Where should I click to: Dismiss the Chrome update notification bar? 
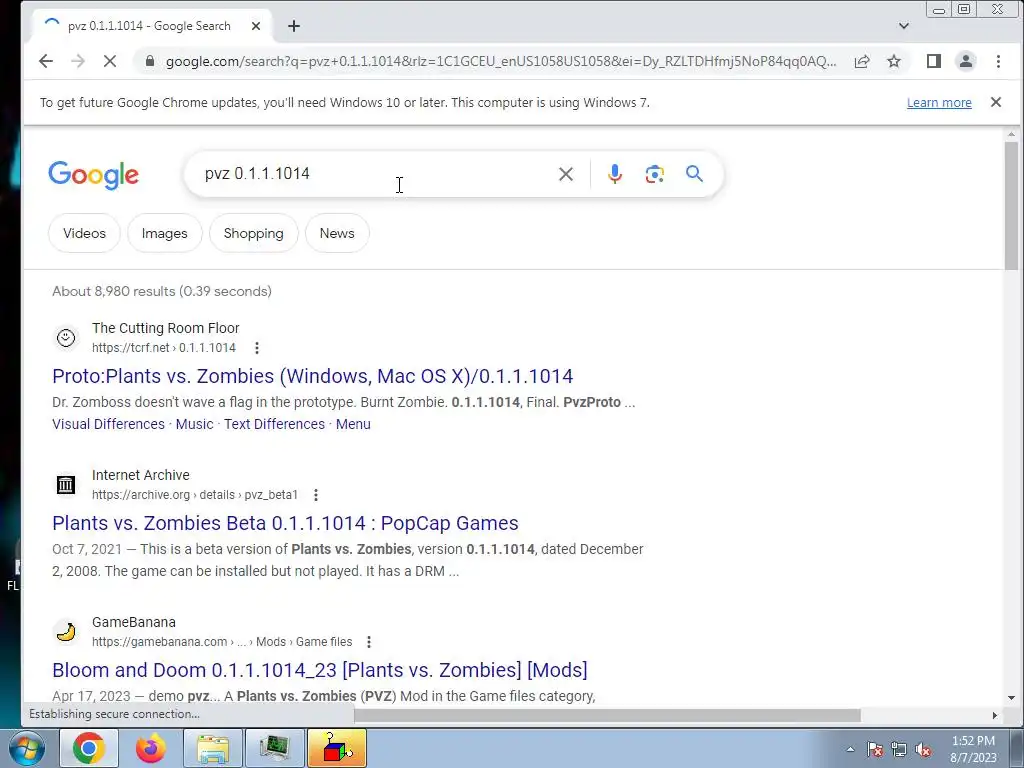[x=996, y=102]
